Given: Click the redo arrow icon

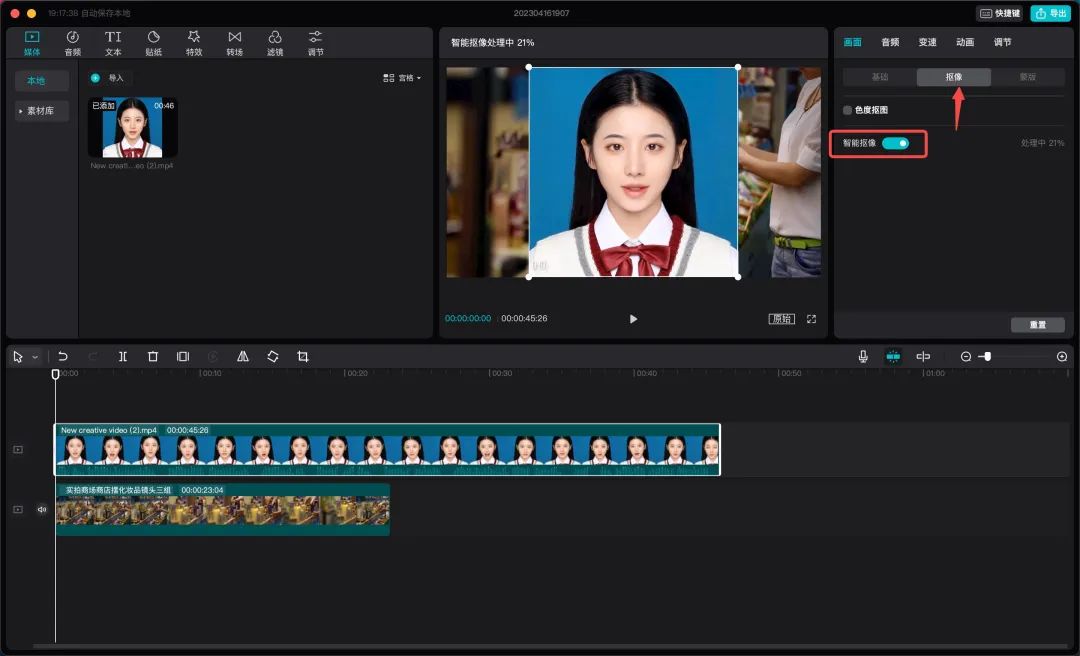Looking at the screenshot, I should 93,356.
